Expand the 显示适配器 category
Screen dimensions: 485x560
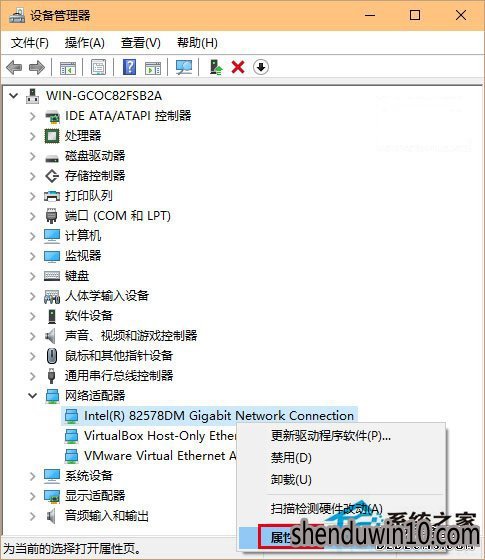[x=32, y=496]
